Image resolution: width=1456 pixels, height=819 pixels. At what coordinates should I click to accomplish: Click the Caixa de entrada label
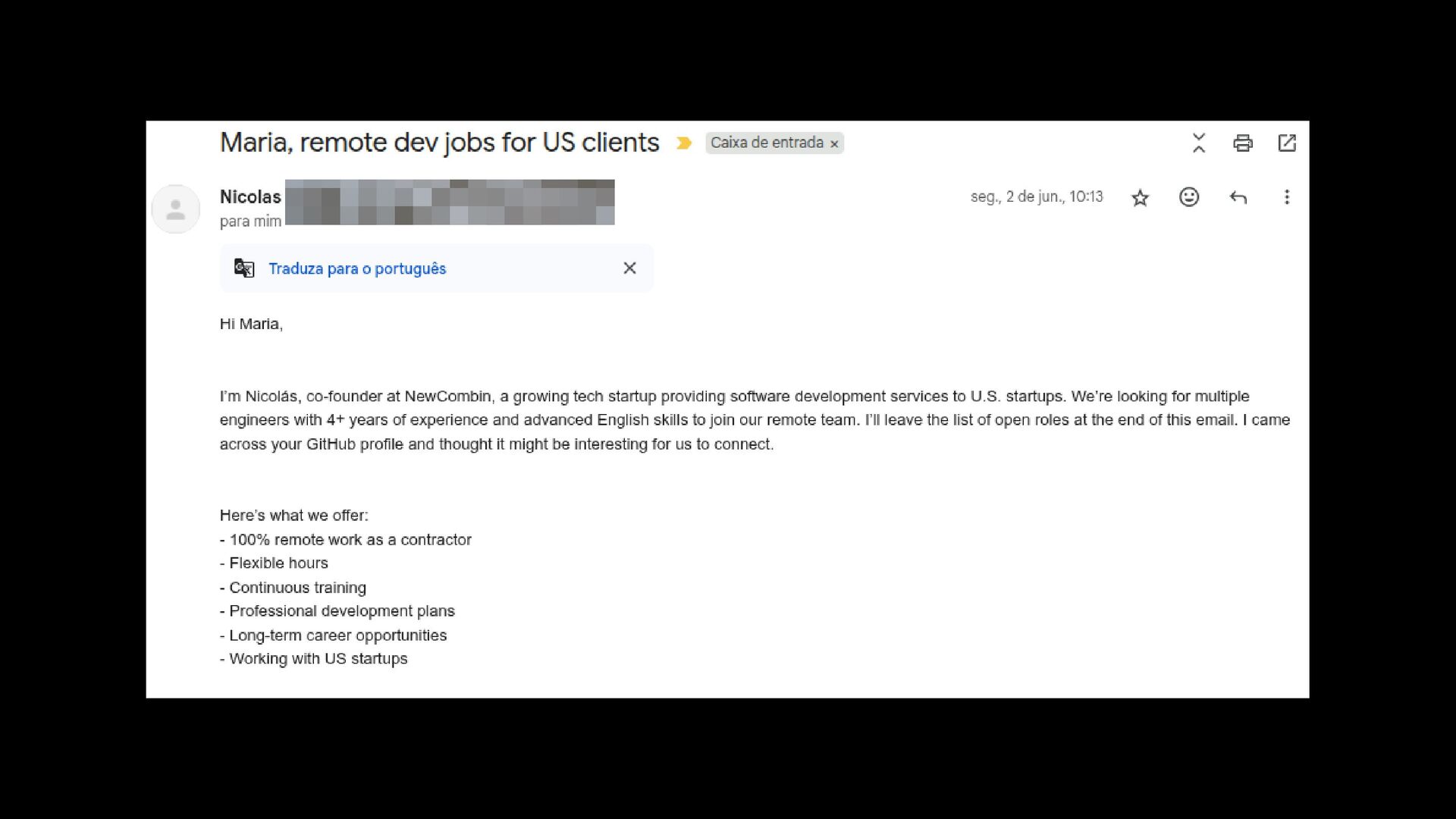tap(766, 143)
